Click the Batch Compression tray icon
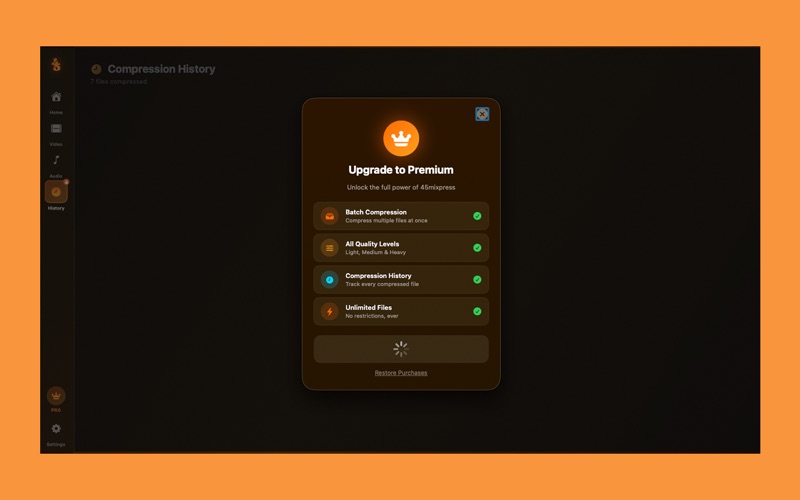This screenshot has width=800, height=500. click(x=330, y=216)
